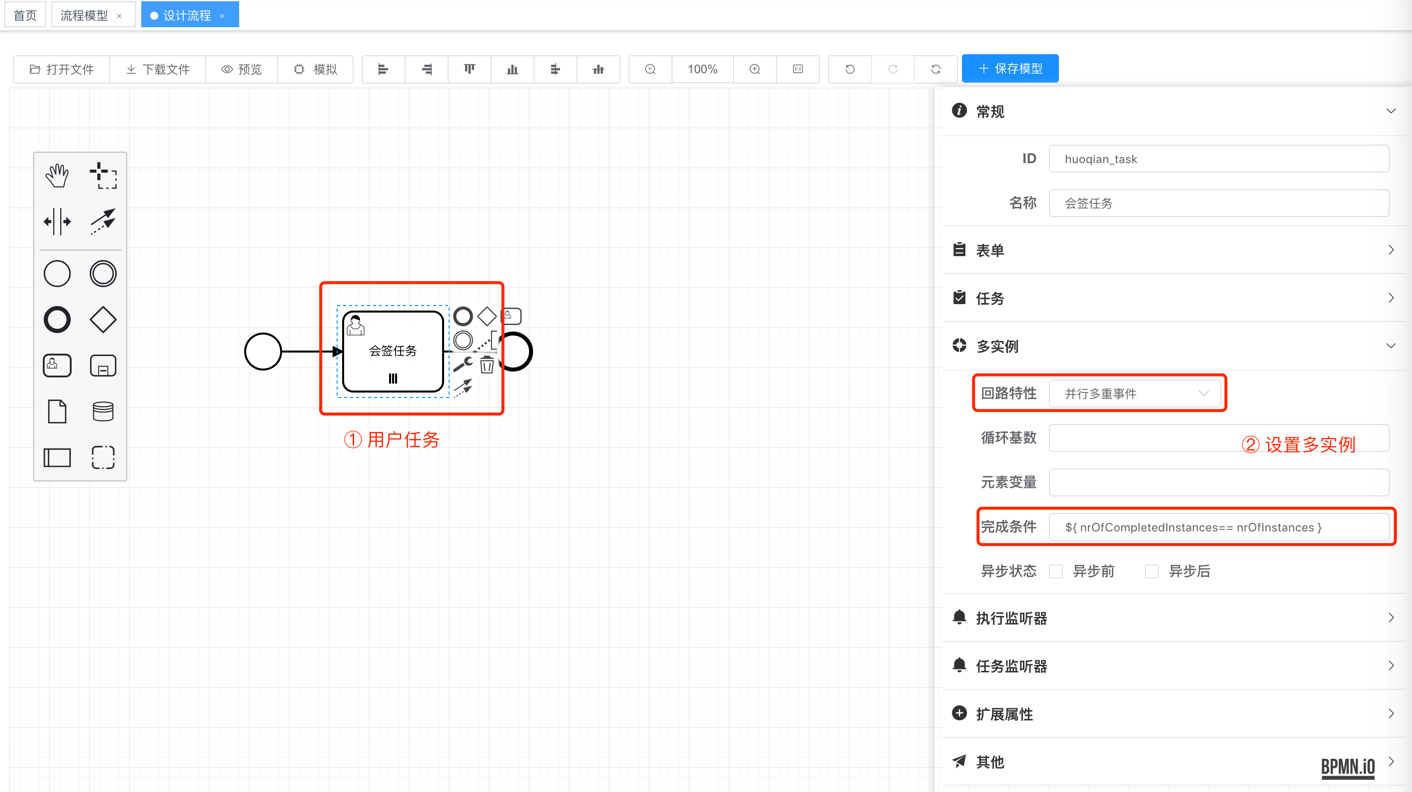Click the 预览 button

[242, 69]
